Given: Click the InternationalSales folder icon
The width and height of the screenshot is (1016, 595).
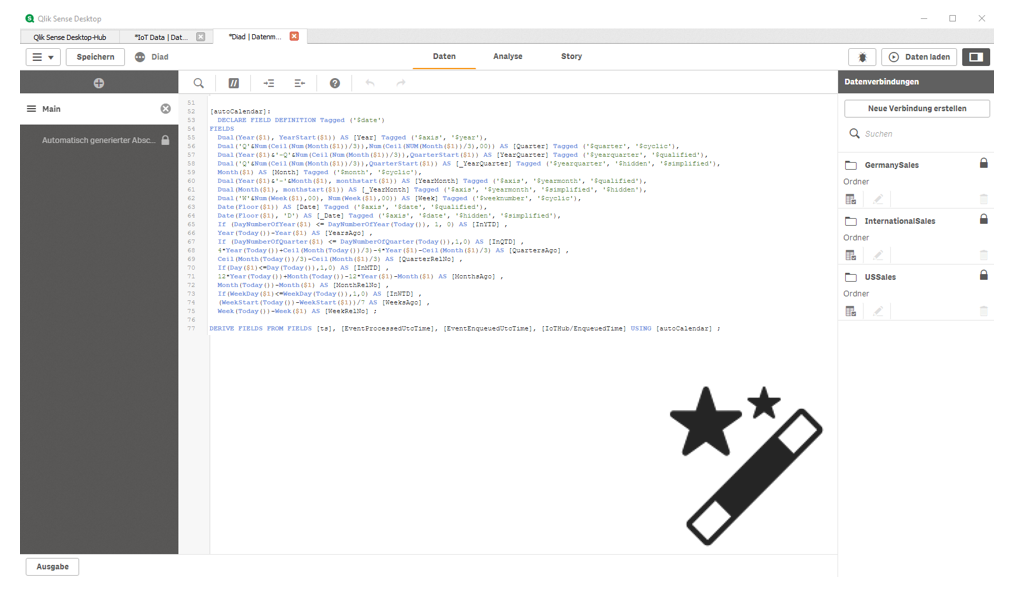Looking at the screenshot, I should tap(851, 221).
